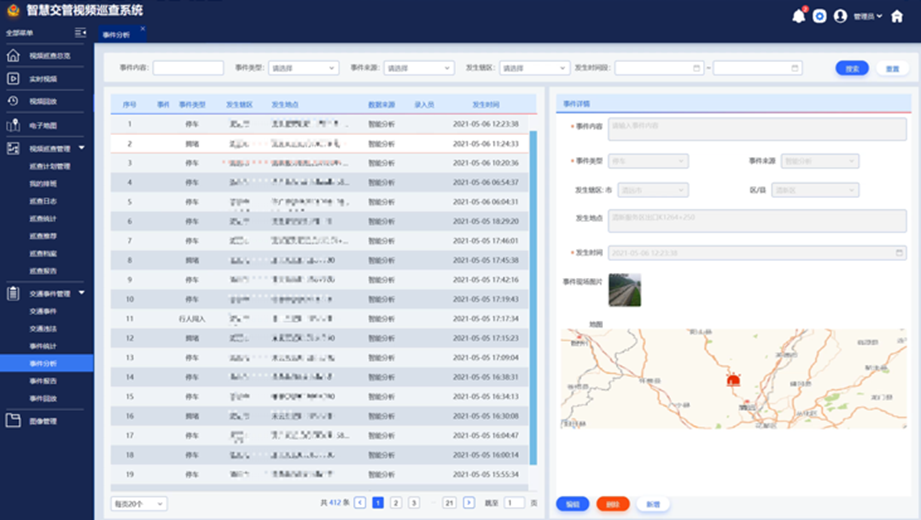Click 发生地点 textarea in detail panel
Image resolution: width=921 pixels, height=520 pixels.
point(757,221)
